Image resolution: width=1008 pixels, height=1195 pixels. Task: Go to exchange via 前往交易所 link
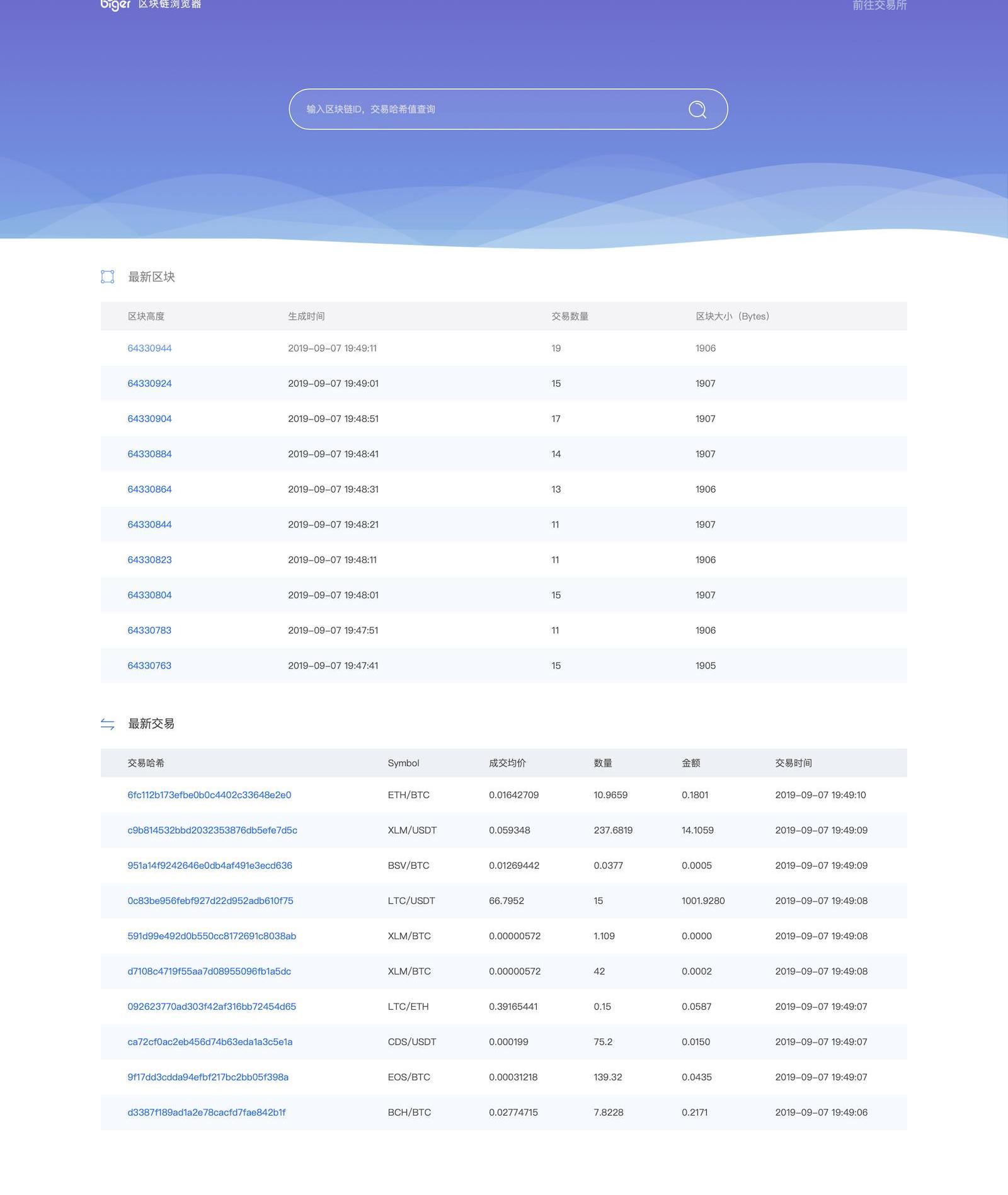[879, 6]
